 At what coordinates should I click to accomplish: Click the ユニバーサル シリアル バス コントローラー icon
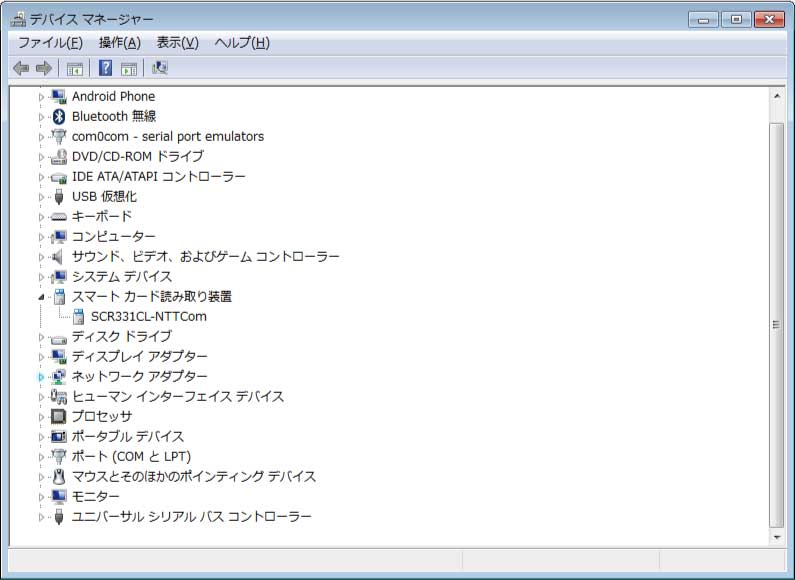59,517
